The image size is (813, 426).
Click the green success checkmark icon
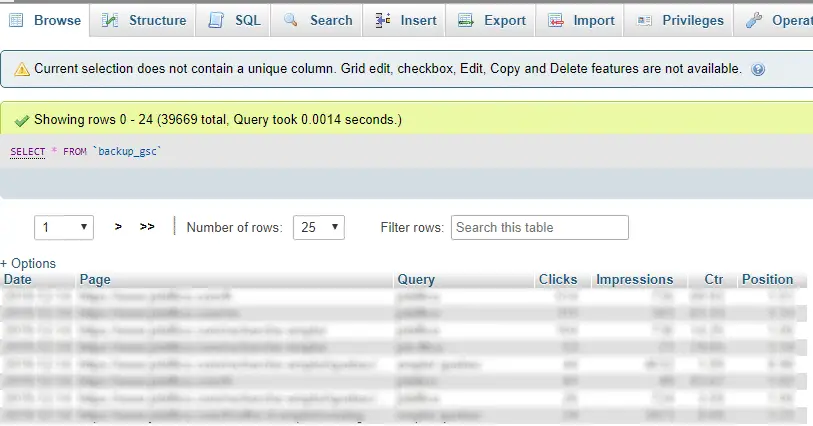coord(22,121)
